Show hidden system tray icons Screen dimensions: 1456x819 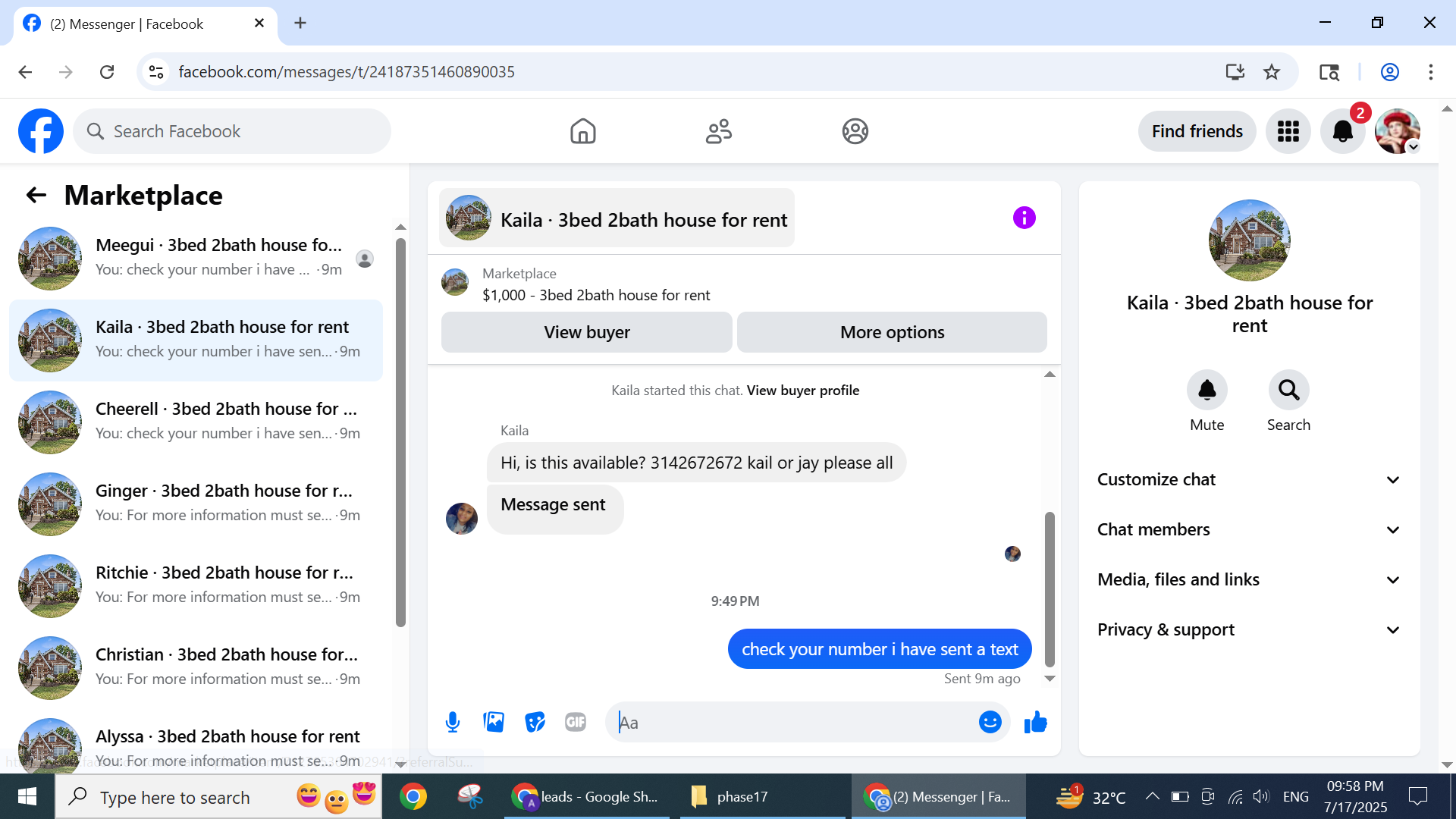click(1152, 796)
